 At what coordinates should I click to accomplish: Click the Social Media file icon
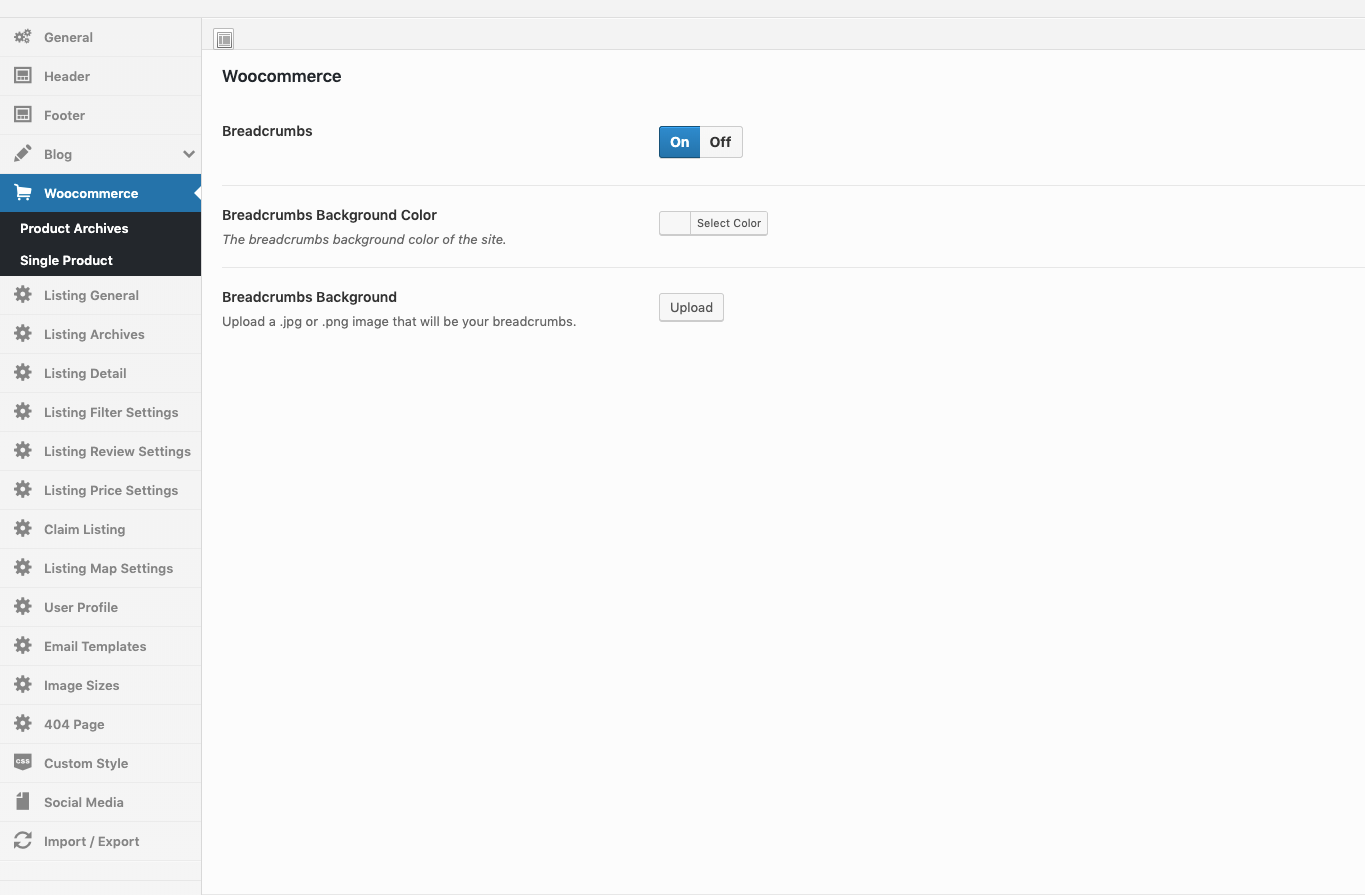pyautogui.click(x=22, y=801)
